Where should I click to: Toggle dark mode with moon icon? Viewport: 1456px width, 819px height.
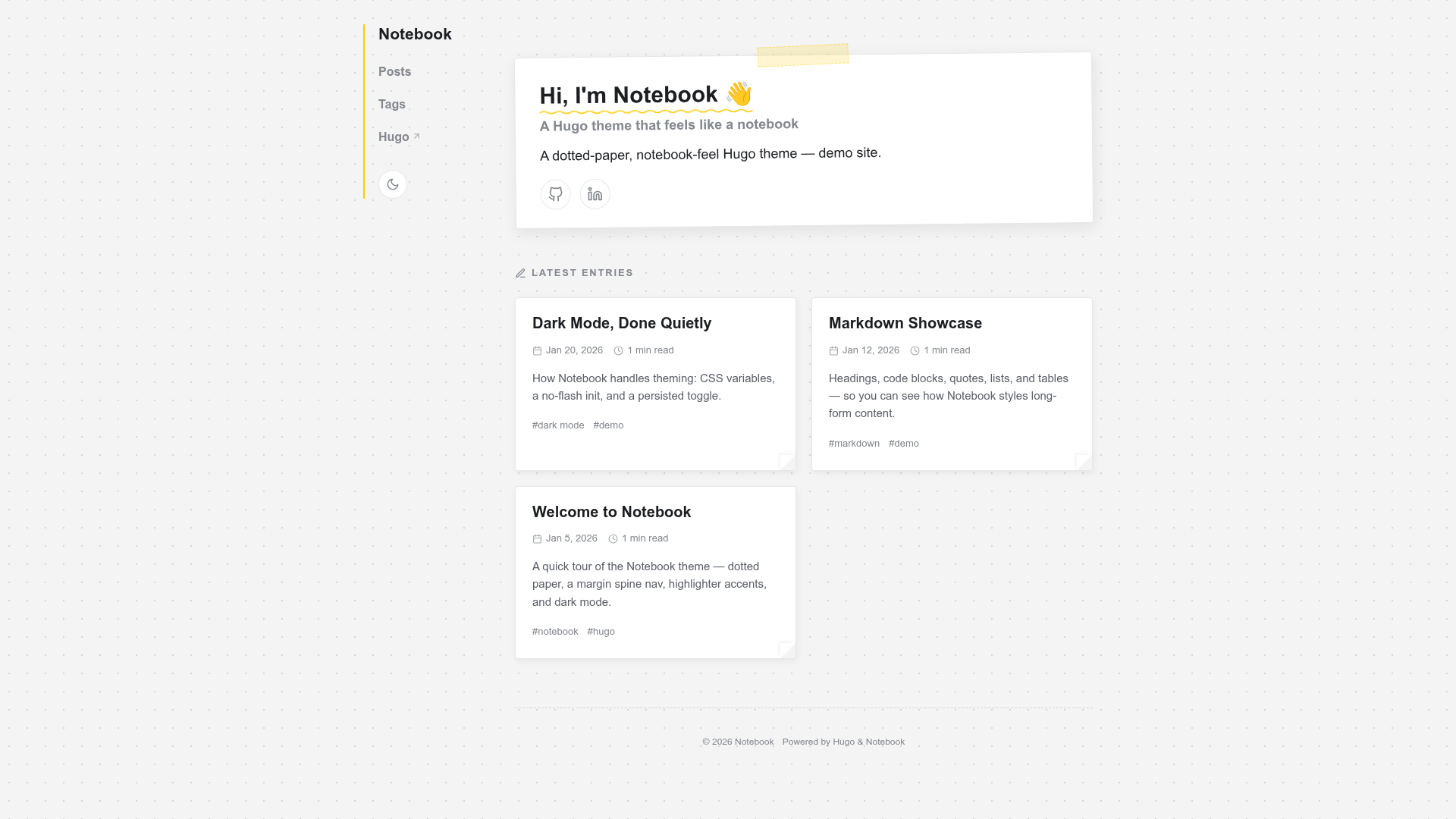pos(393,184)
